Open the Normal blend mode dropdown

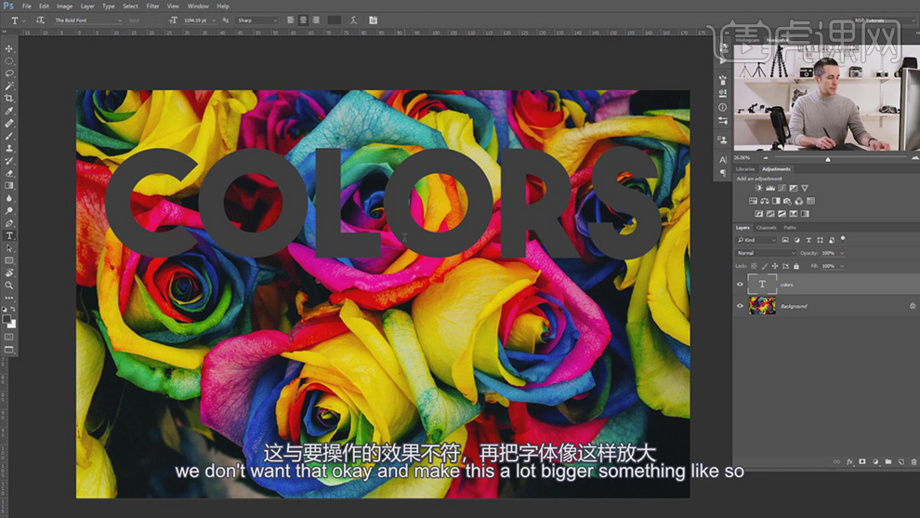coord(766,253)
